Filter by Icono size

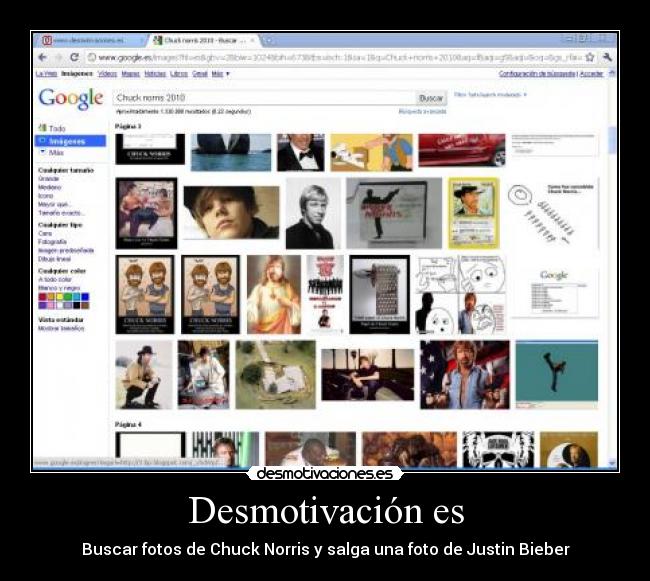click(x=46, y=196)
